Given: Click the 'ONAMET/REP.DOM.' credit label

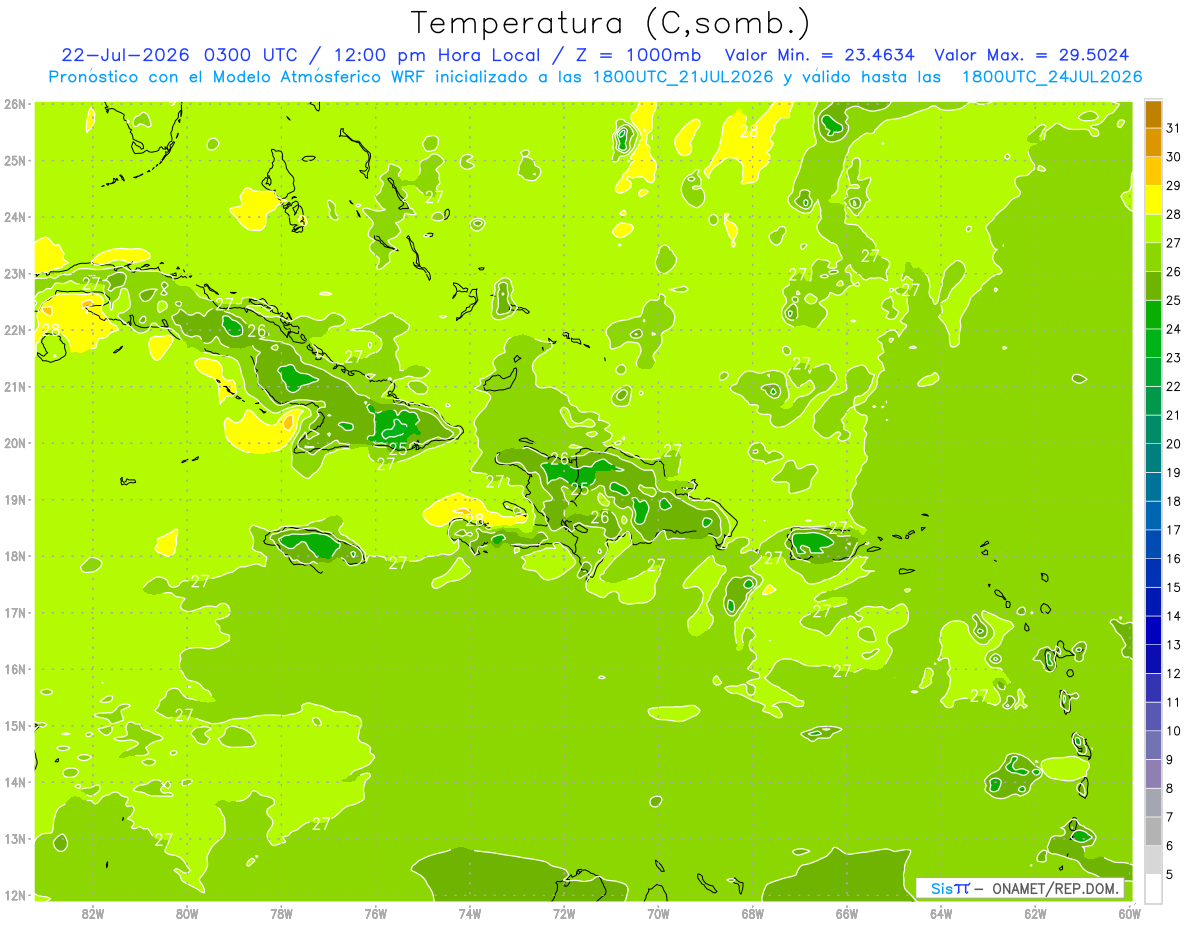Looking at the screenshot, I should 1056,888.
